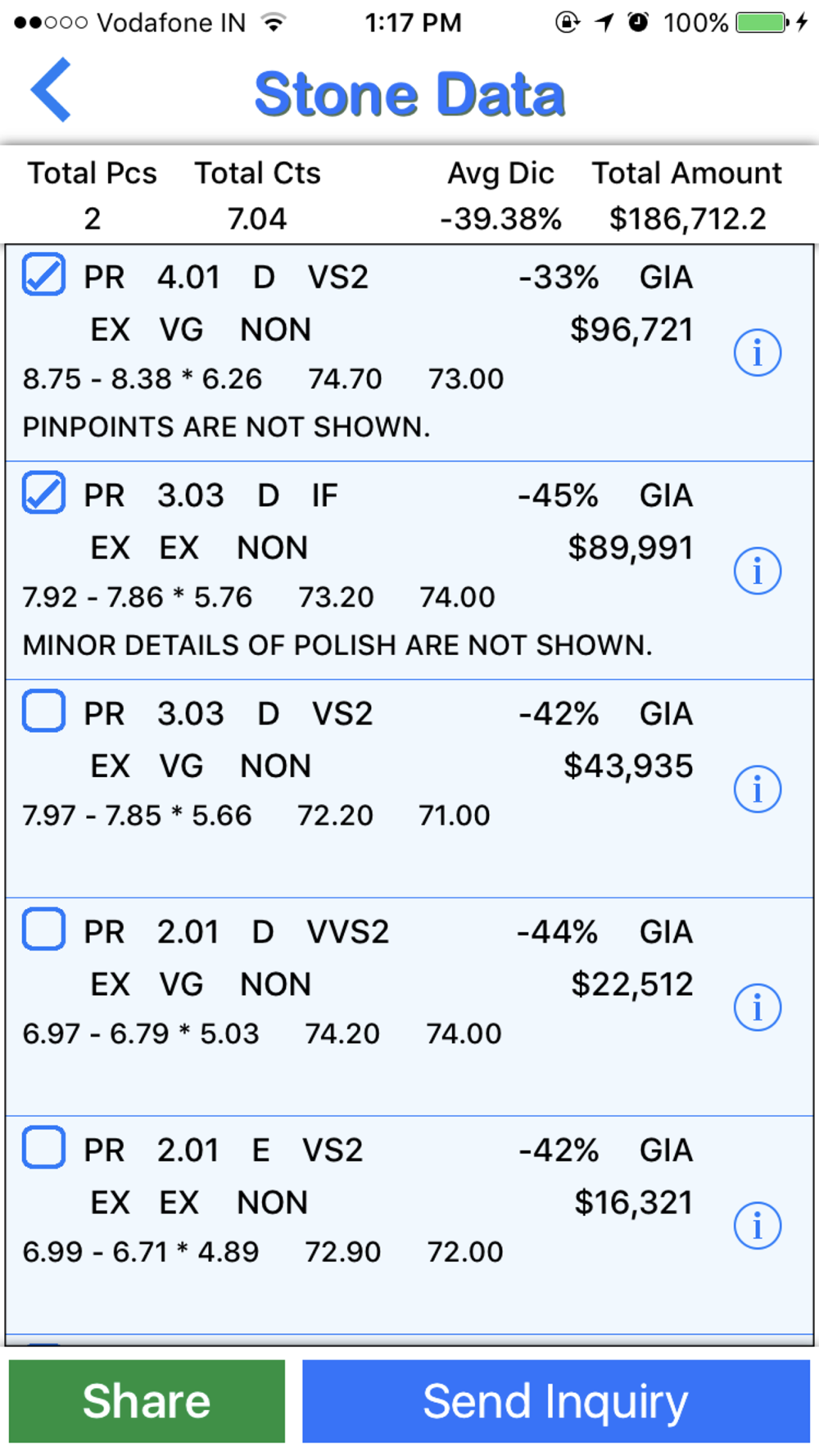View info for the 2.01 VVS2 stone

[x=758, y=1007]
